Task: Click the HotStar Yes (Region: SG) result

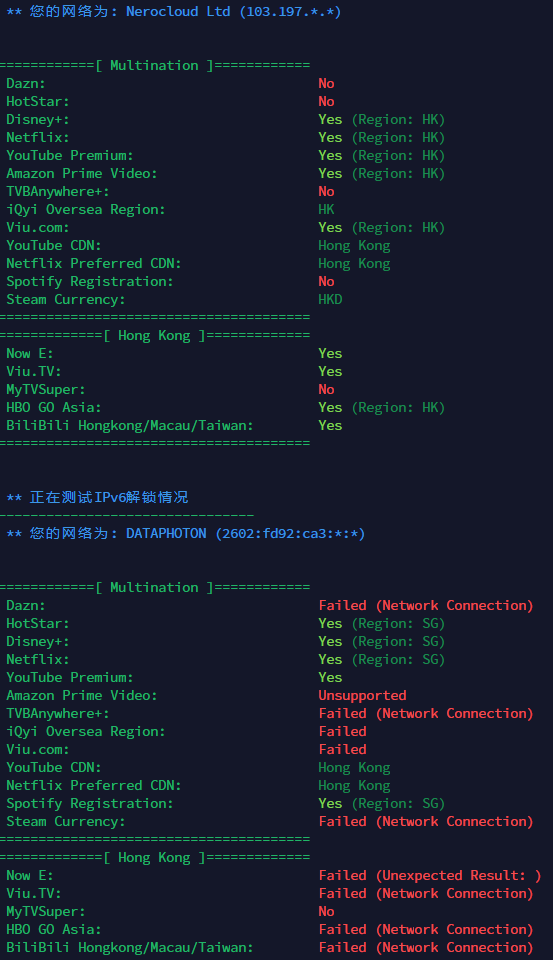Action: pos(382,623)
